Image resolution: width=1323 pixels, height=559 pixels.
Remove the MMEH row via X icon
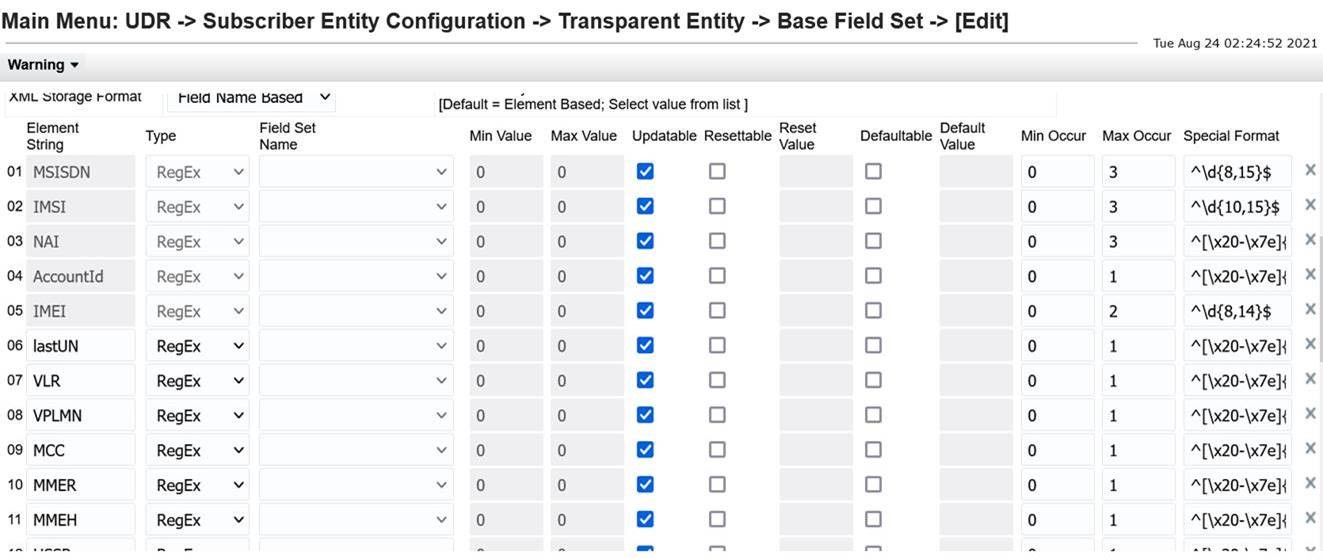1310,519
